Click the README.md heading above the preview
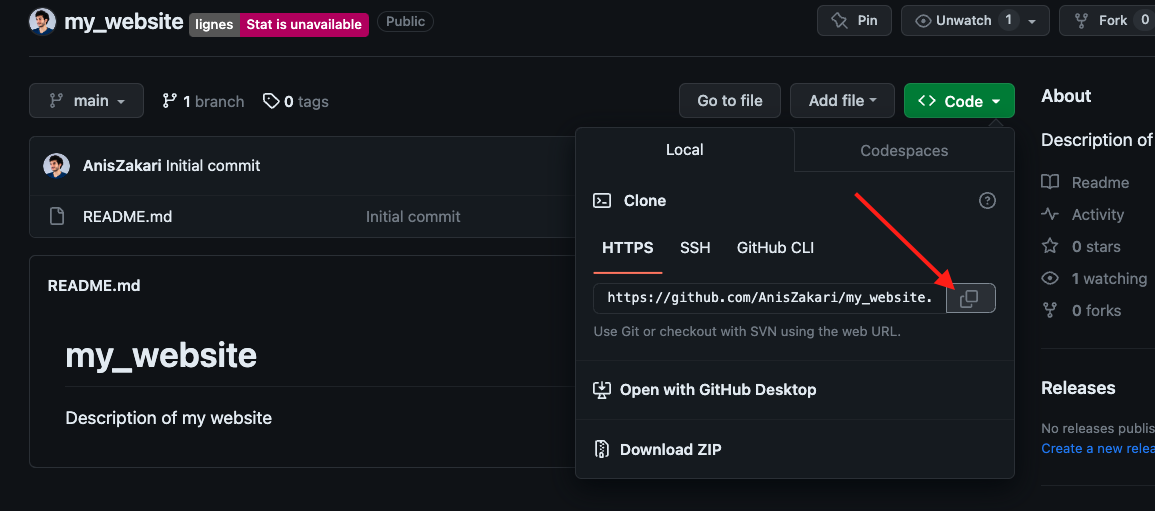This screenshot has width=1155, height=511. [x=94, y=286]
